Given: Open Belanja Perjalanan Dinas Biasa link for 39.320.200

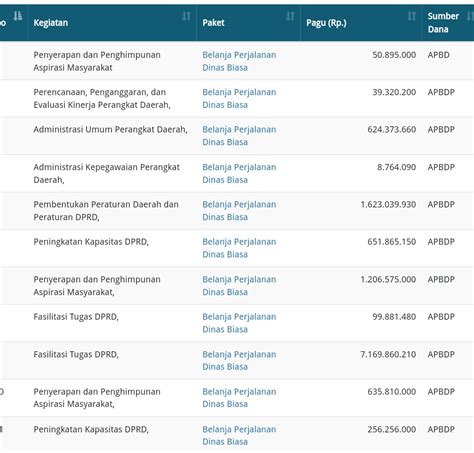Looking at the screenshot, I should coord(239,98).
